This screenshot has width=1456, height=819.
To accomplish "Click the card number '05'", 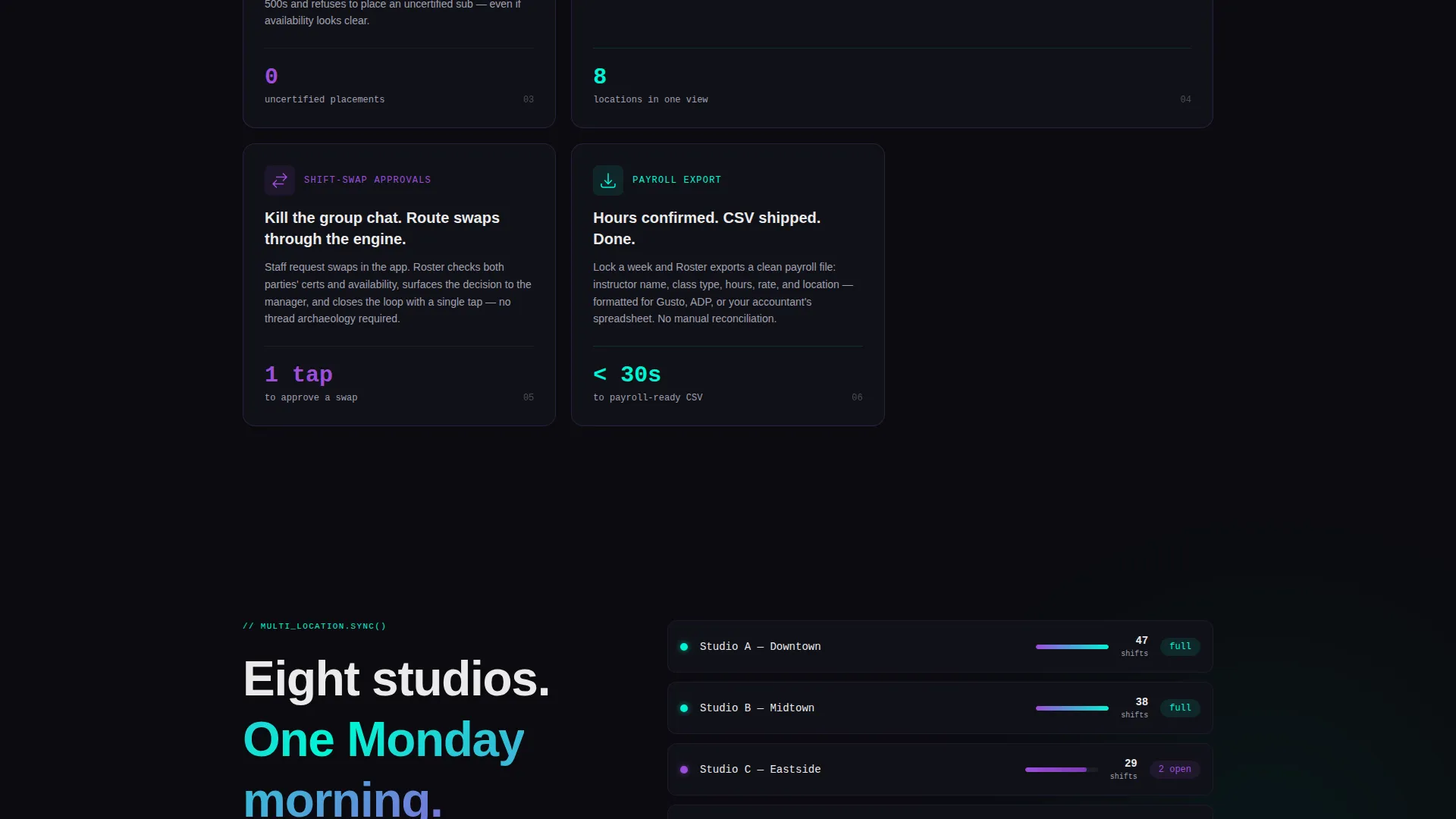I will click(529, 398).
